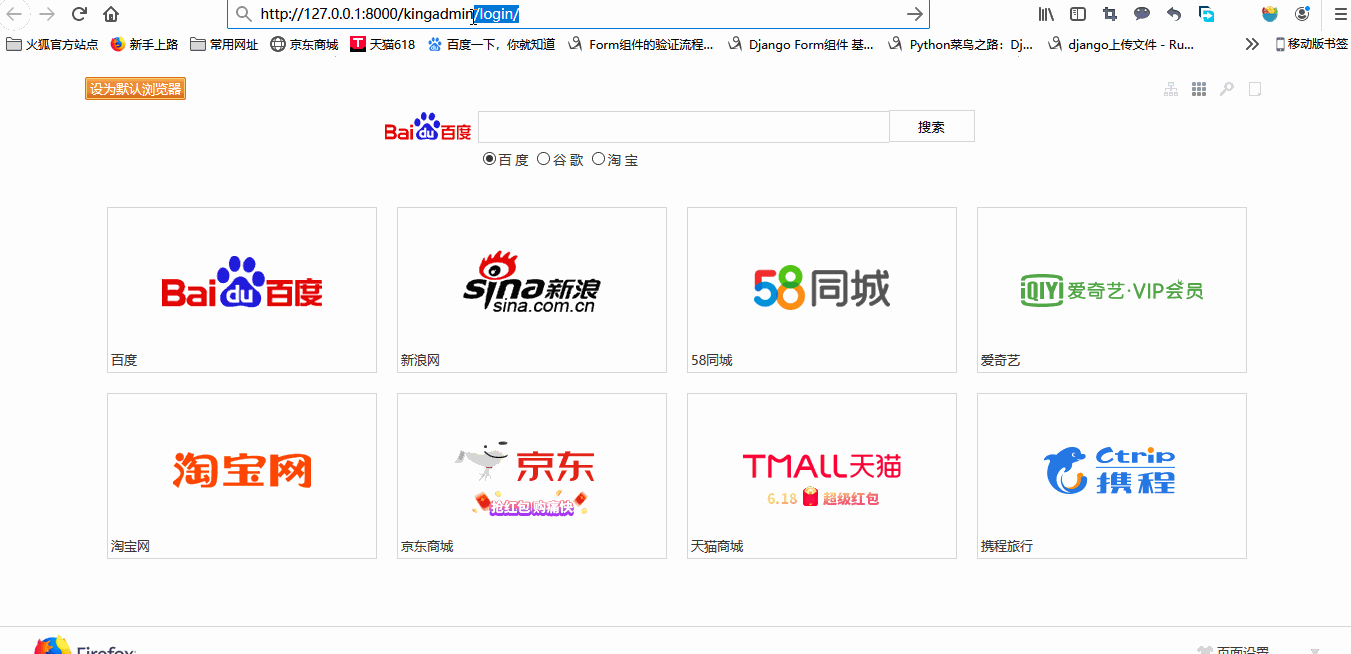Open the 天猫商城 TMALL tile
The image size is (1351, 654).
822,476
